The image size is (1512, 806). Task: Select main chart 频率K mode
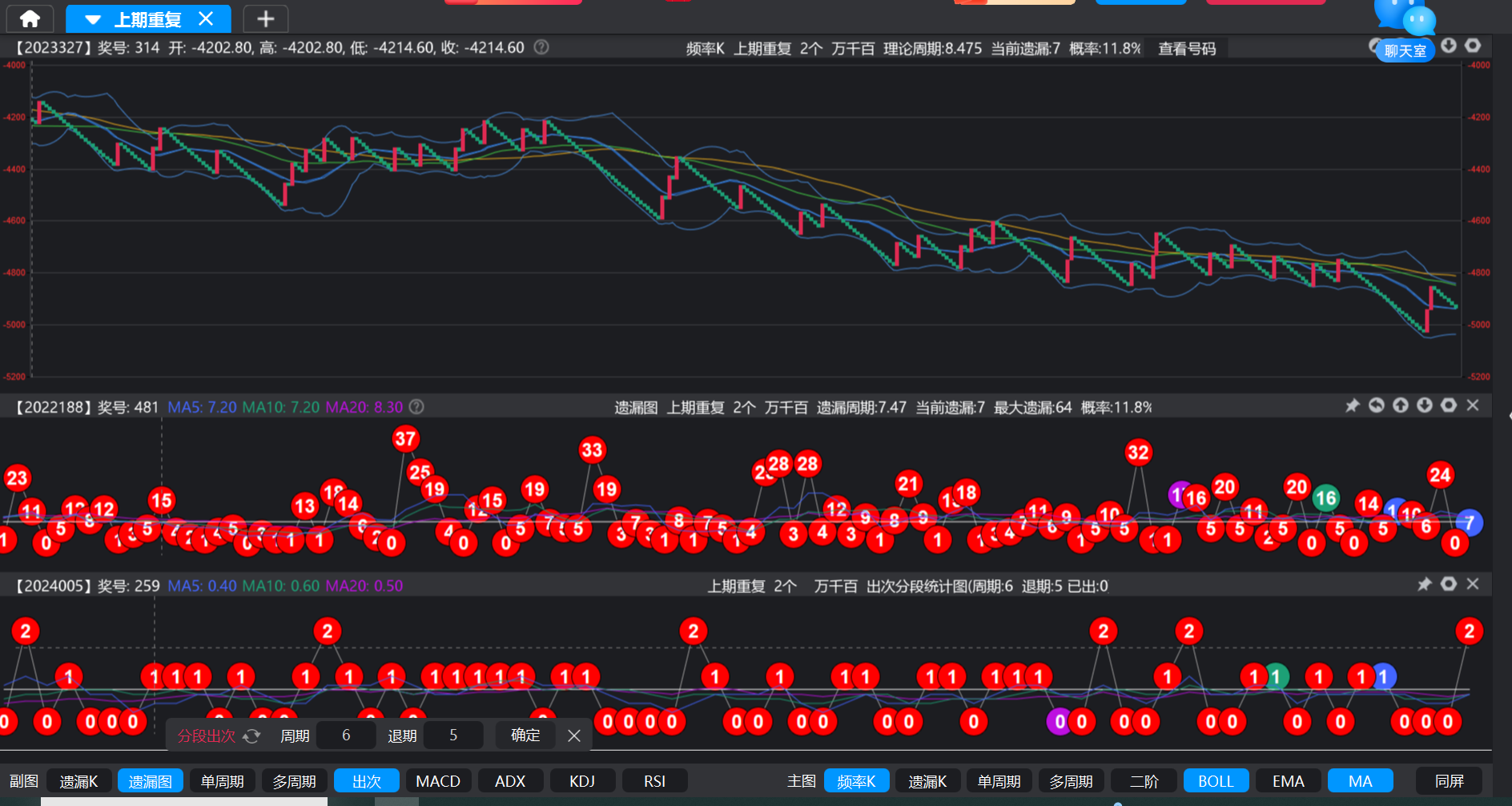(856, 781)
